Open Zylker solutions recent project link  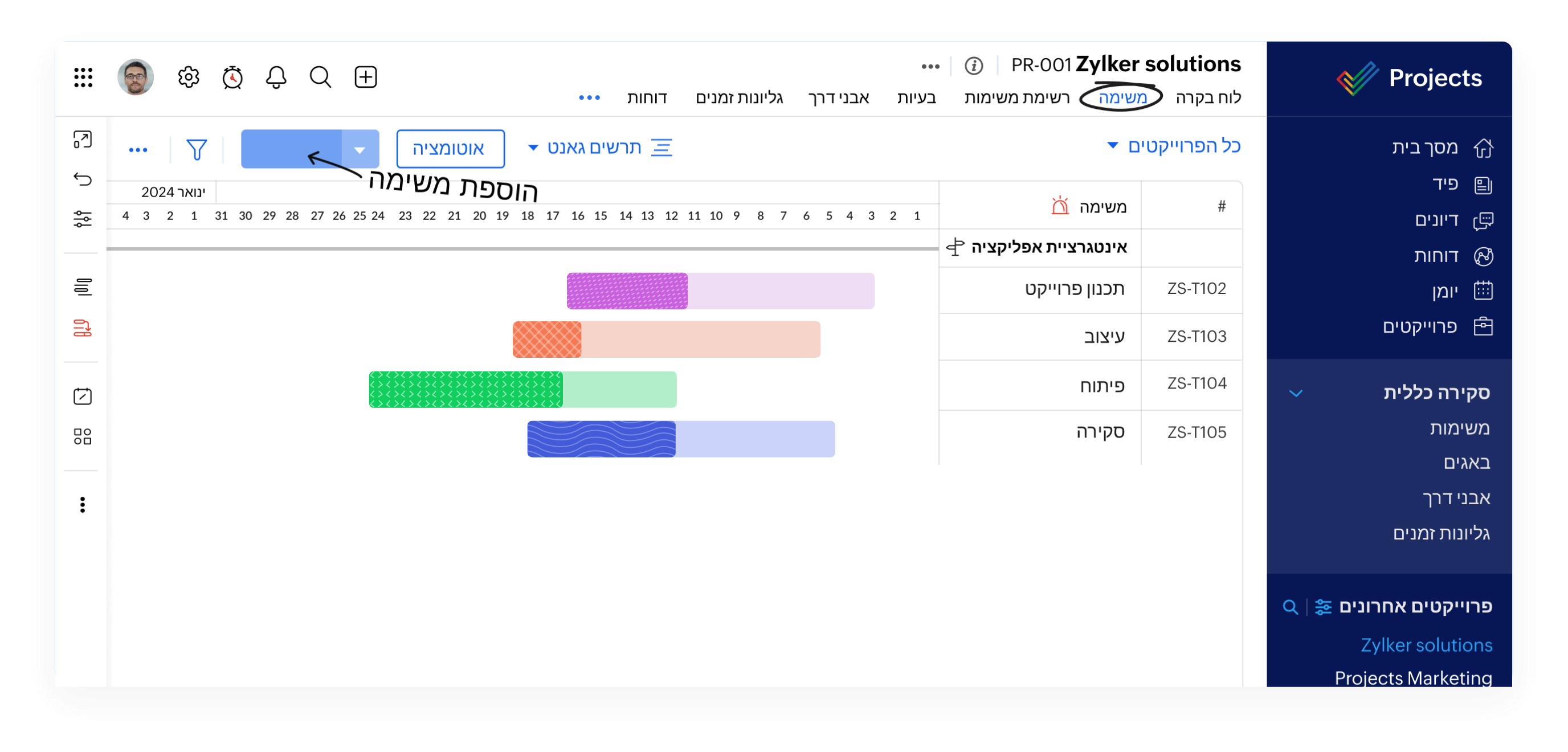tap(1426, 645)
